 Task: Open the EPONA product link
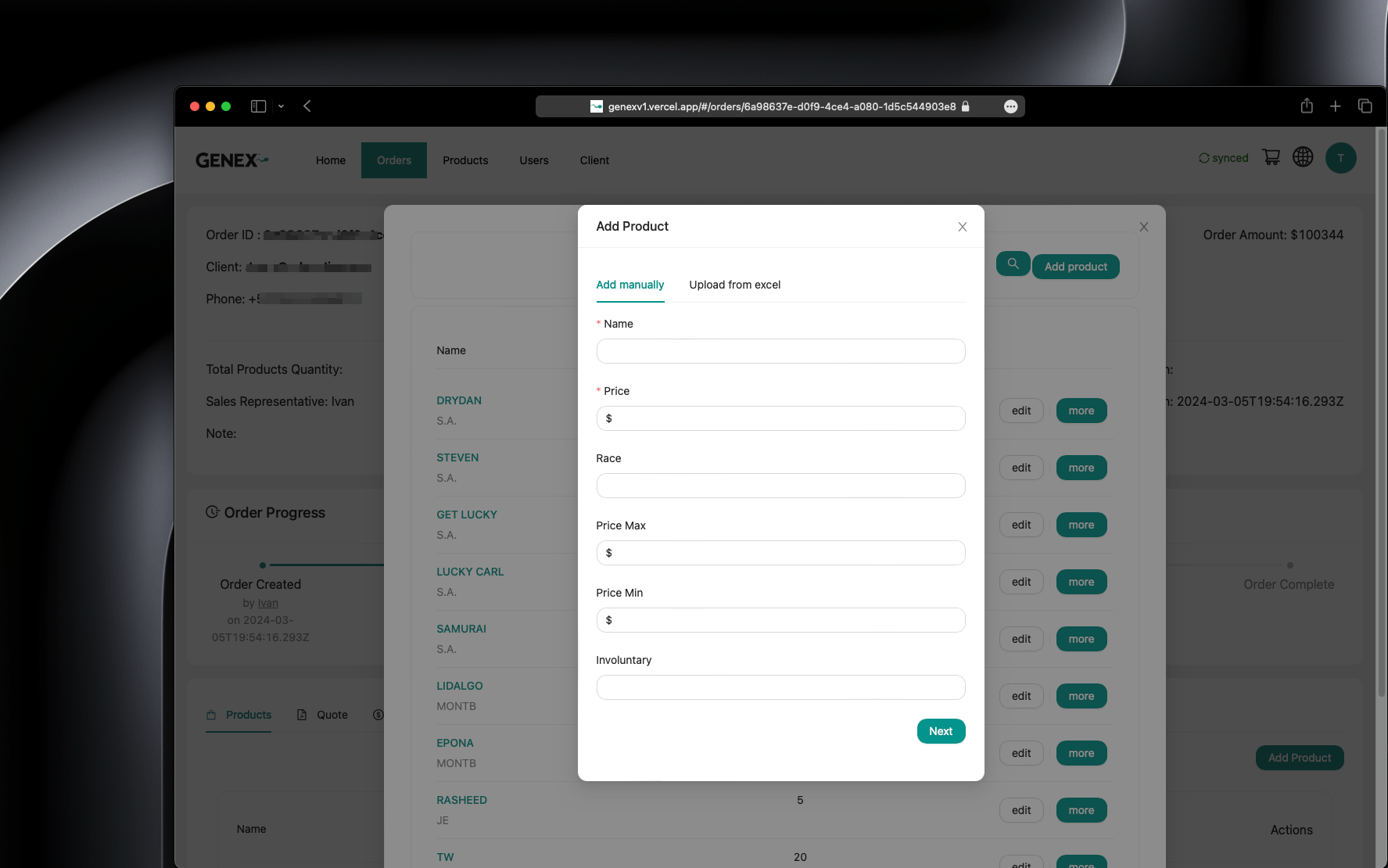(x=455, y=743)
